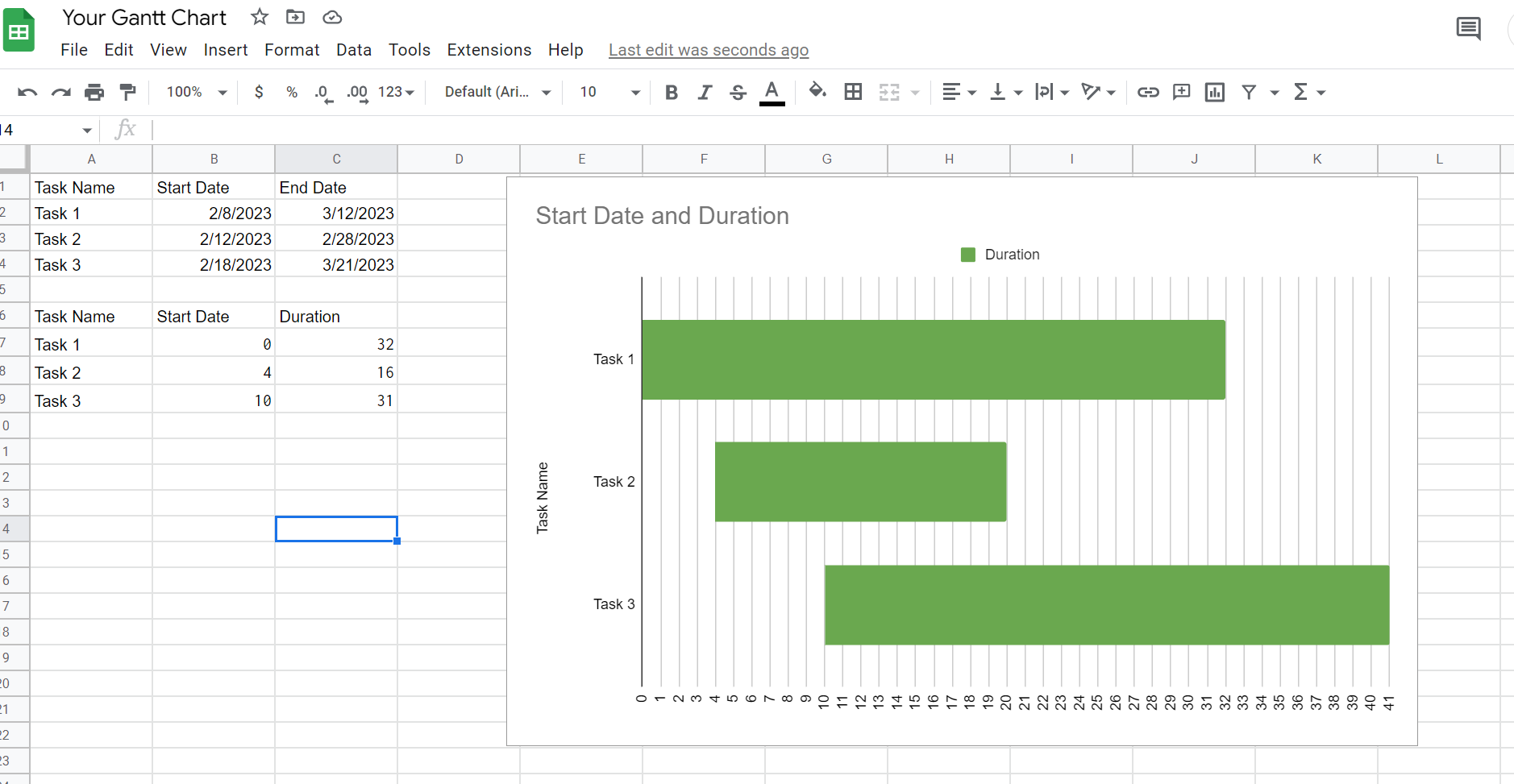Click the Insert chart icon

pos(1215,92)
